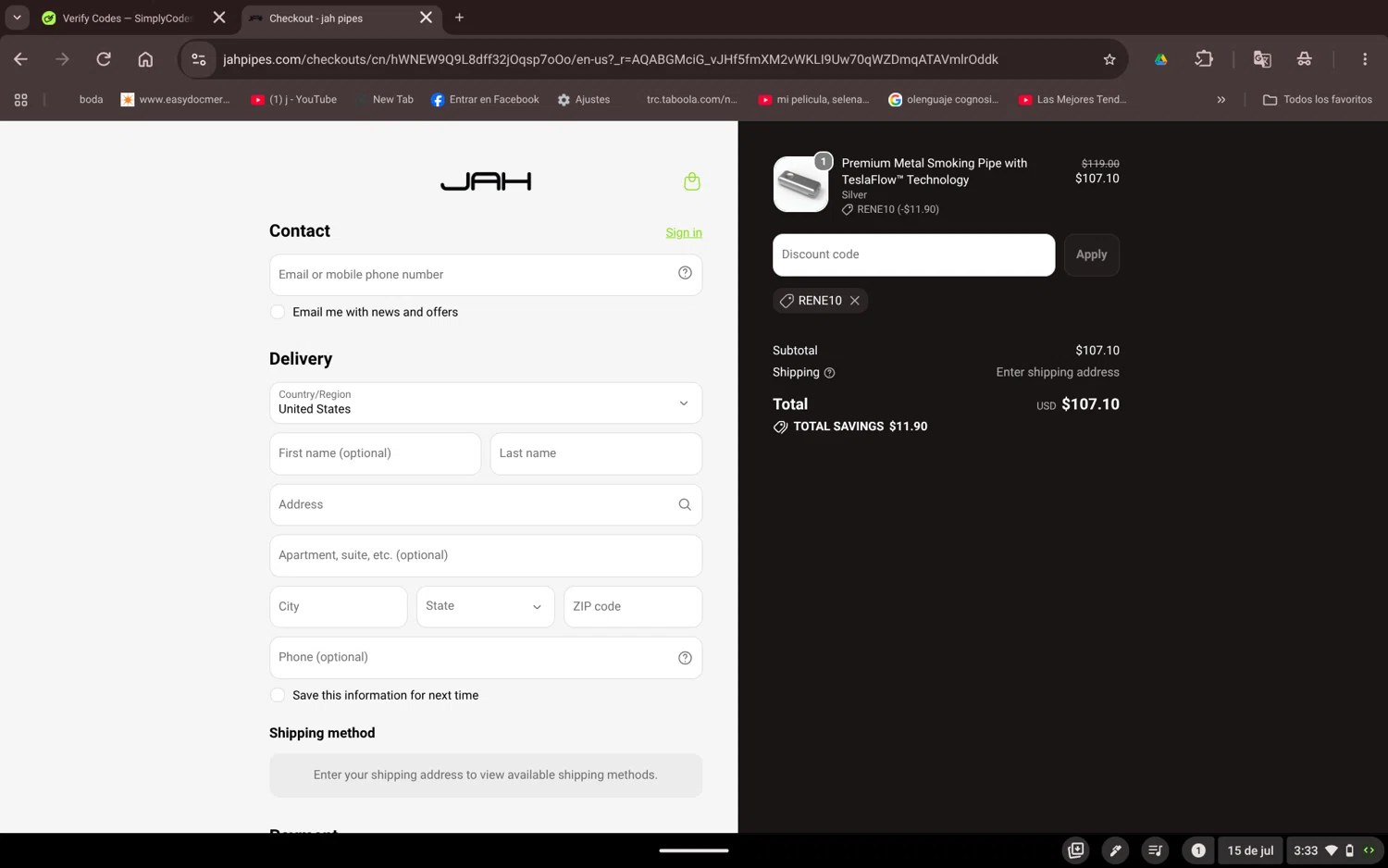Open Todos los favoritos folder
Image resolution: width=1388 pixels, height=868 pixels.
tap(1318, 100)
